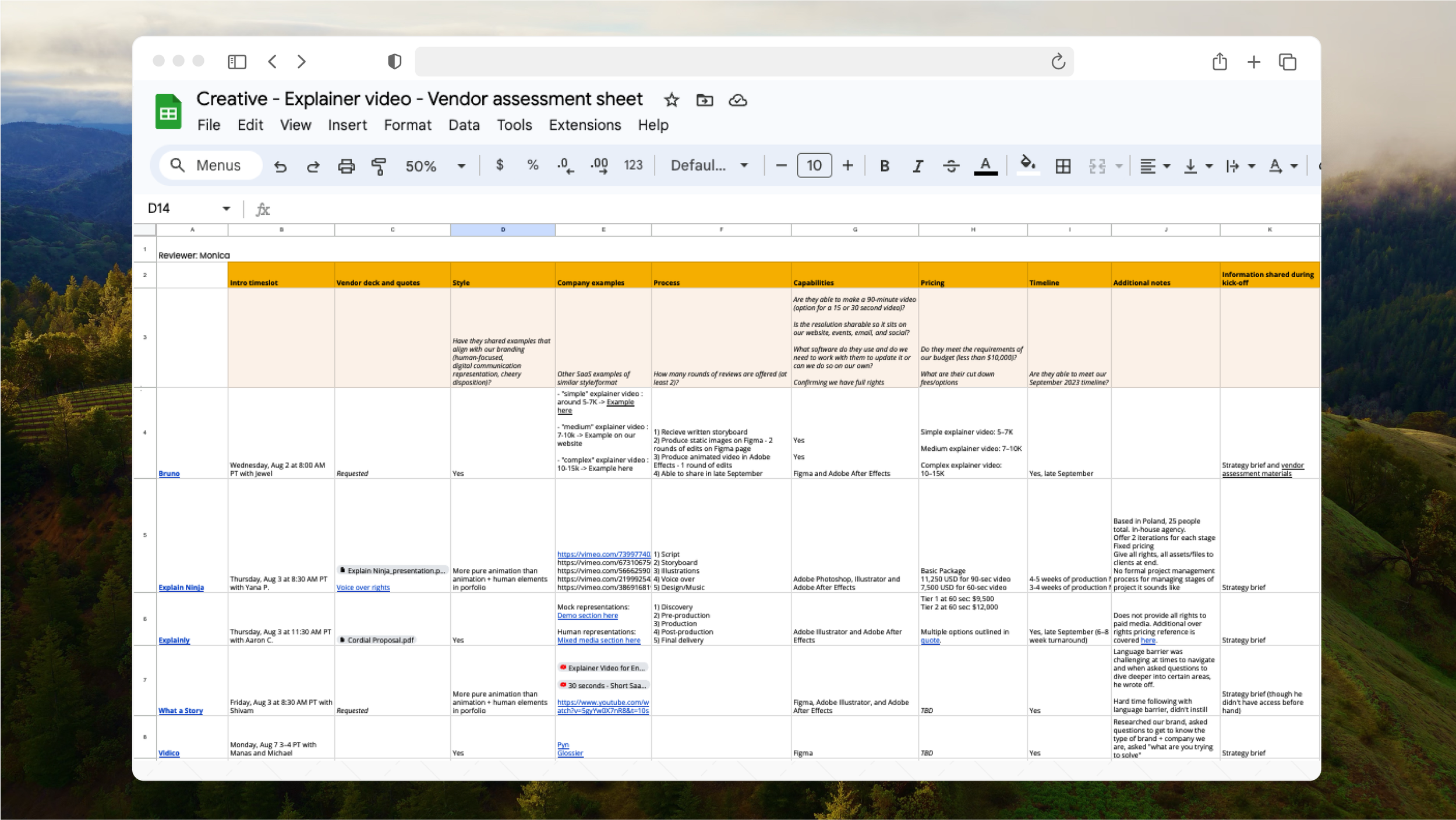
Task: Open more number formats (123)
Action: pyautogui.click(x=633, y=165)
